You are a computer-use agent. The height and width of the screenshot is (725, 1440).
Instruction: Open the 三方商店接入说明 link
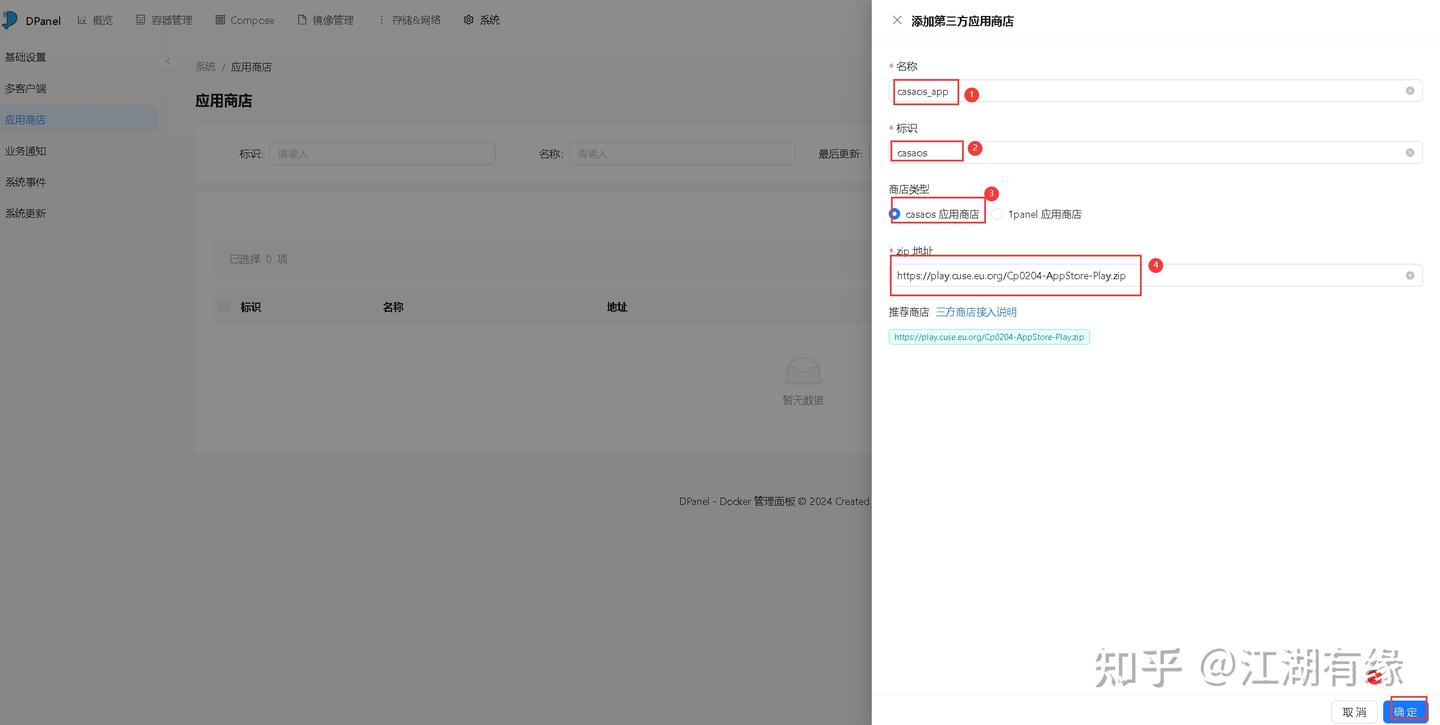[x=976, y=311]
